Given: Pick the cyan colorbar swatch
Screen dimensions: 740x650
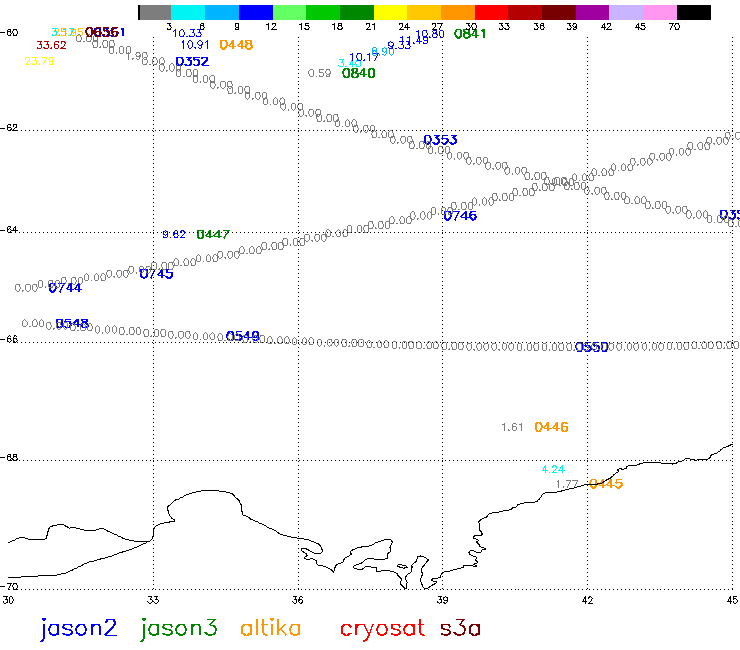Looking at the screenshot, I should [x=188, y=13].
